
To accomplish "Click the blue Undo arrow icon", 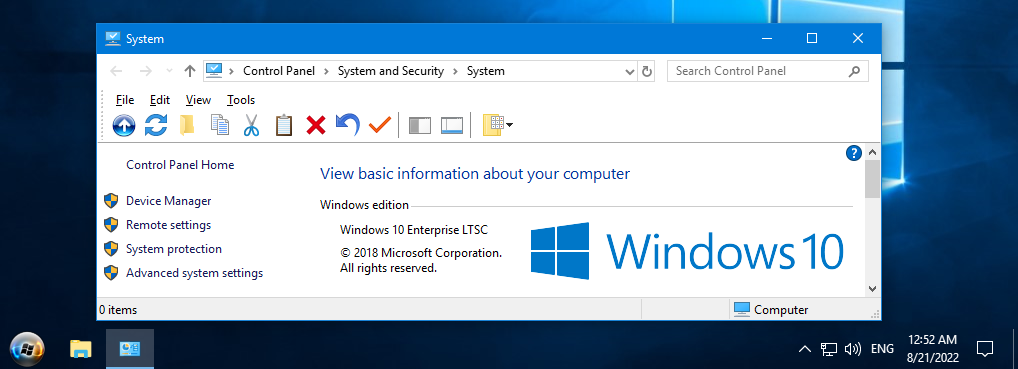I will point(347,125).
